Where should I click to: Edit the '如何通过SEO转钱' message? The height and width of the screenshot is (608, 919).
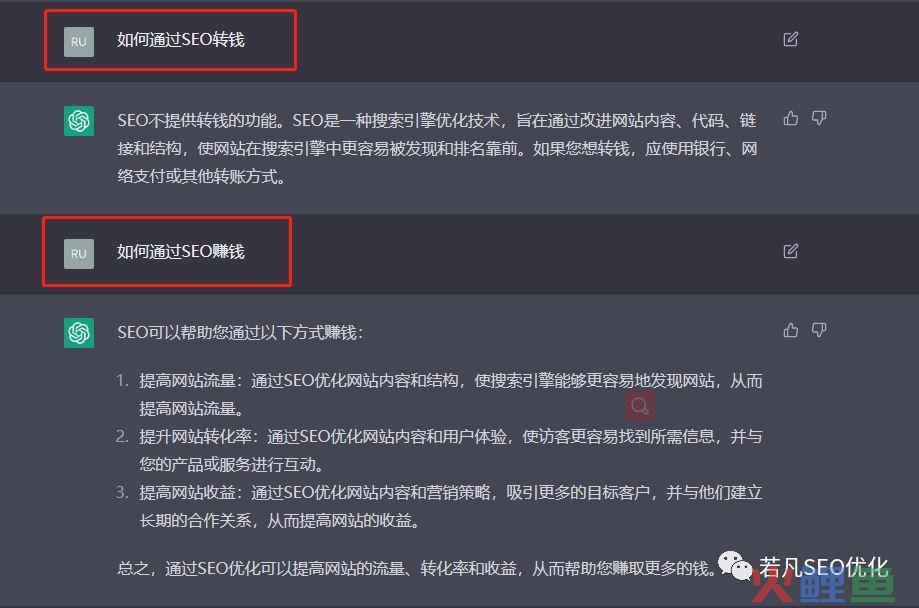click(x=790, y=39)
